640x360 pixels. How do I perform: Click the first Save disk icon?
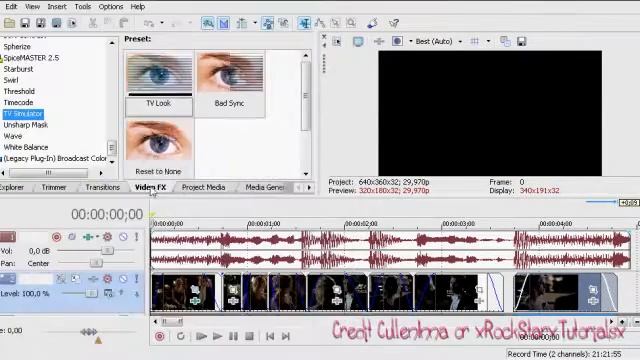pos(25,23)
